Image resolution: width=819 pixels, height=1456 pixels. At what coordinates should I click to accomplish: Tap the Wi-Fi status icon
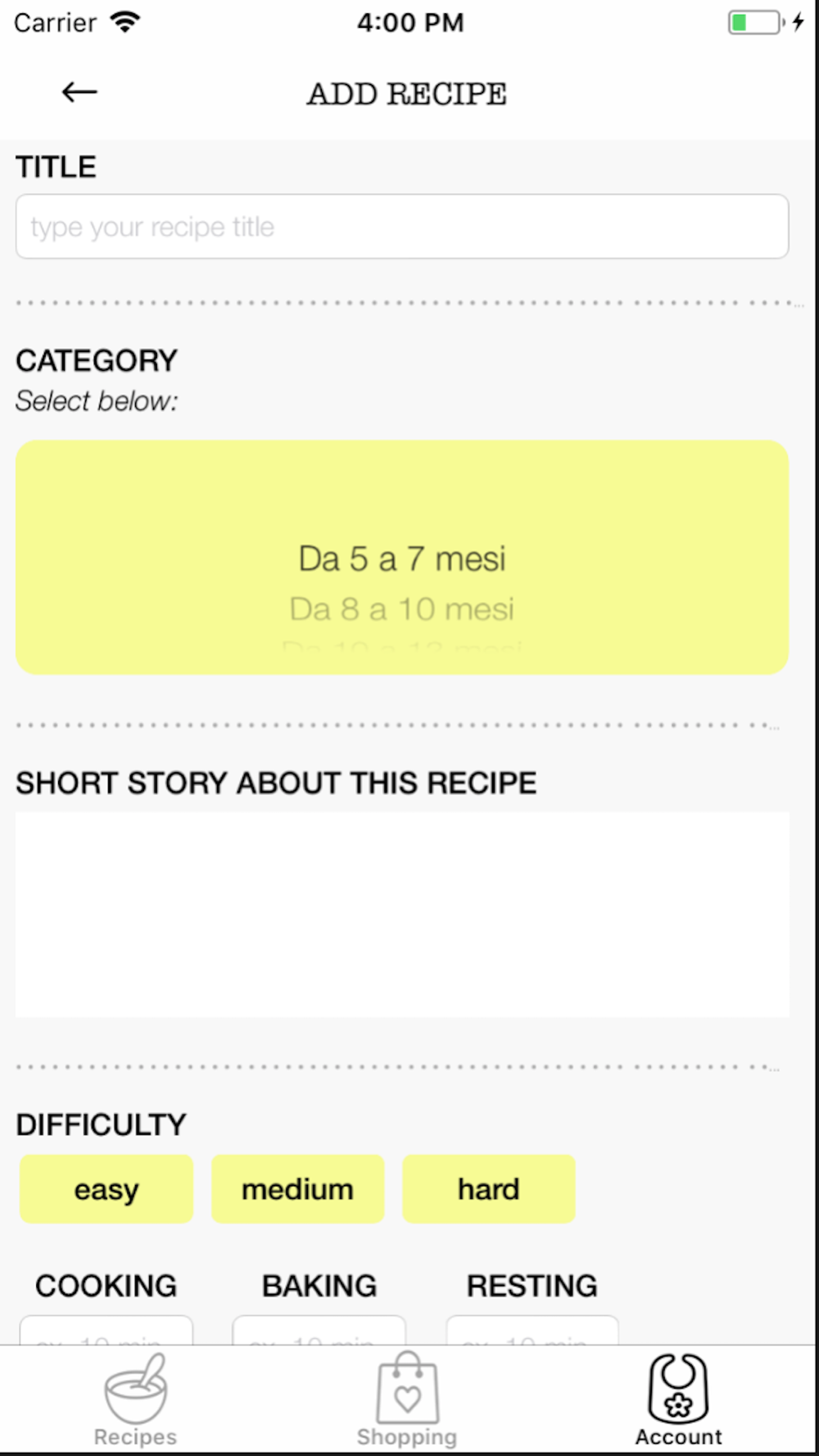point(125,22)
